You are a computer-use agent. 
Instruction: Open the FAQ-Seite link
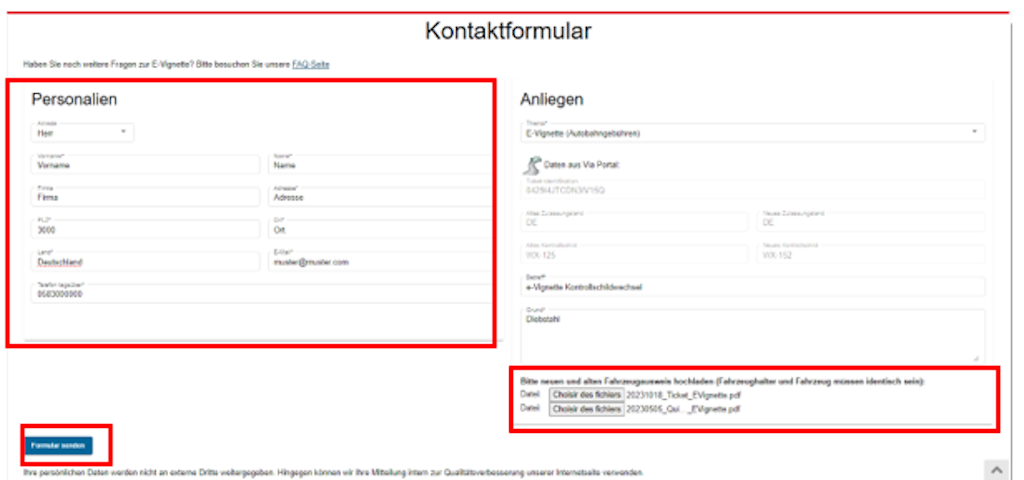(311, 65)
